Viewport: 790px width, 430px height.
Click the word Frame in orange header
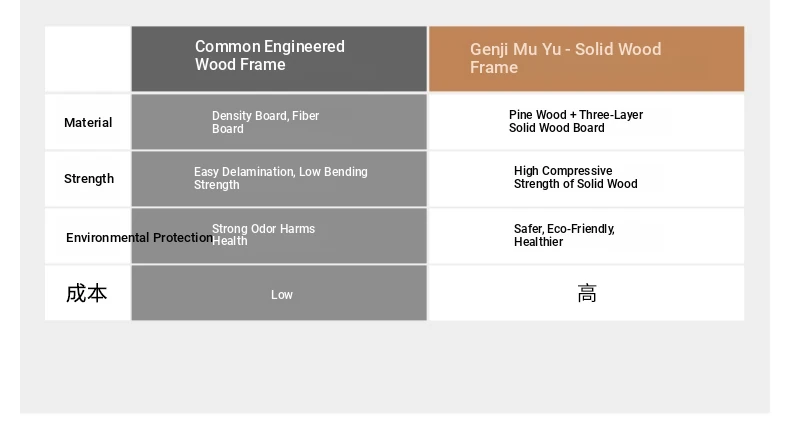(494, 68)
